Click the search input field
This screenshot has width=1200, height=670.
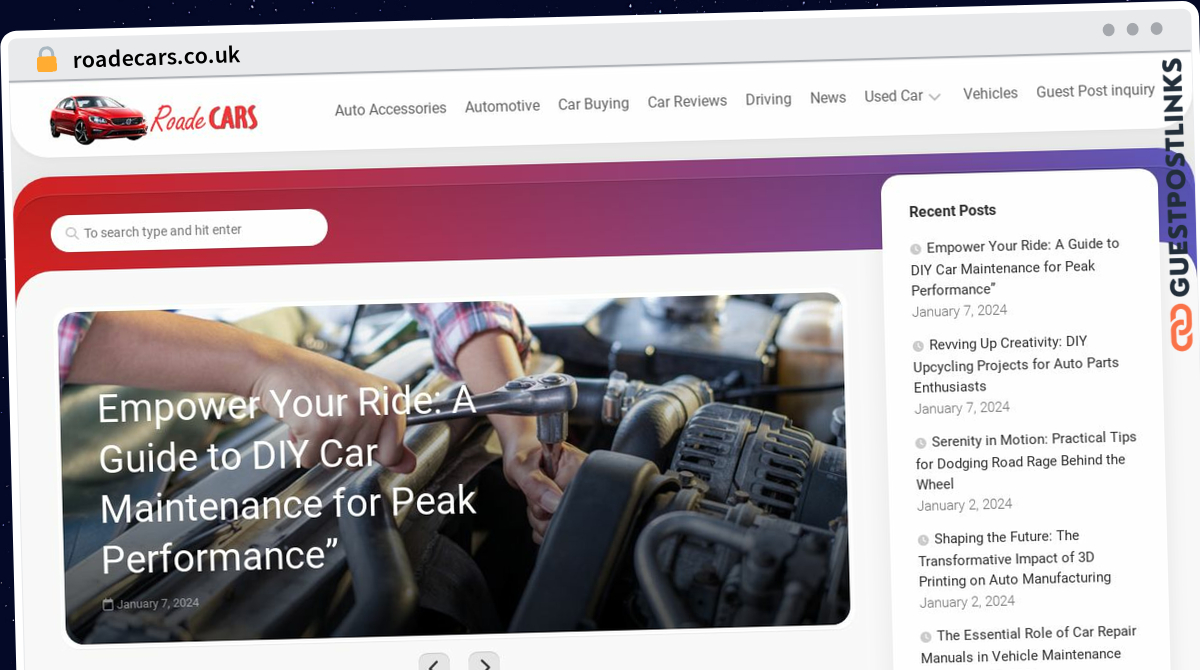pos(189,230)
